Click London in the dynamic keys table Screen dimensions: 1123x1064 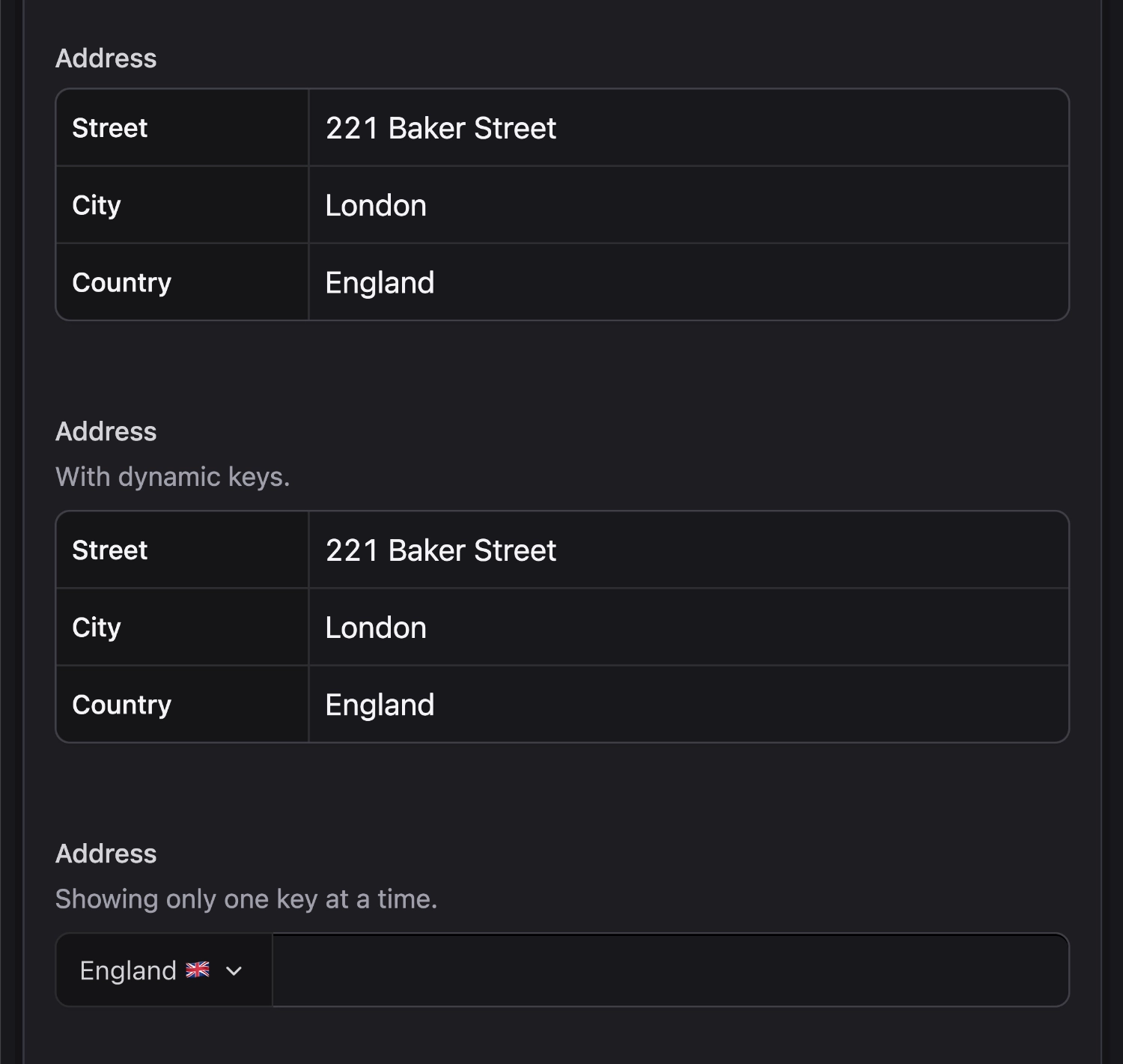click(375, 627)
